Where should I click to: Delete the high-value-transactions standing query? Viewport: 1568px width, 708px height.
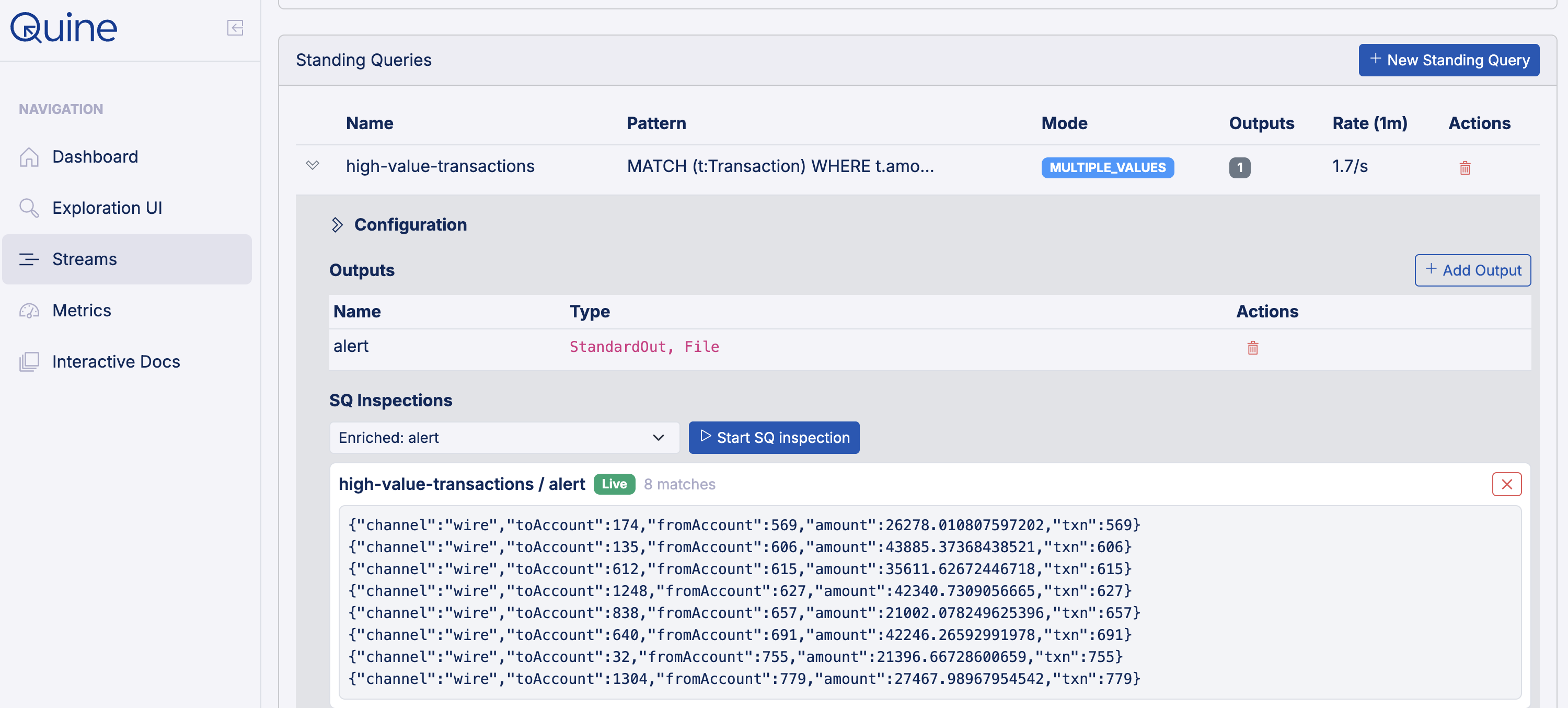(x=1465, y=167)
